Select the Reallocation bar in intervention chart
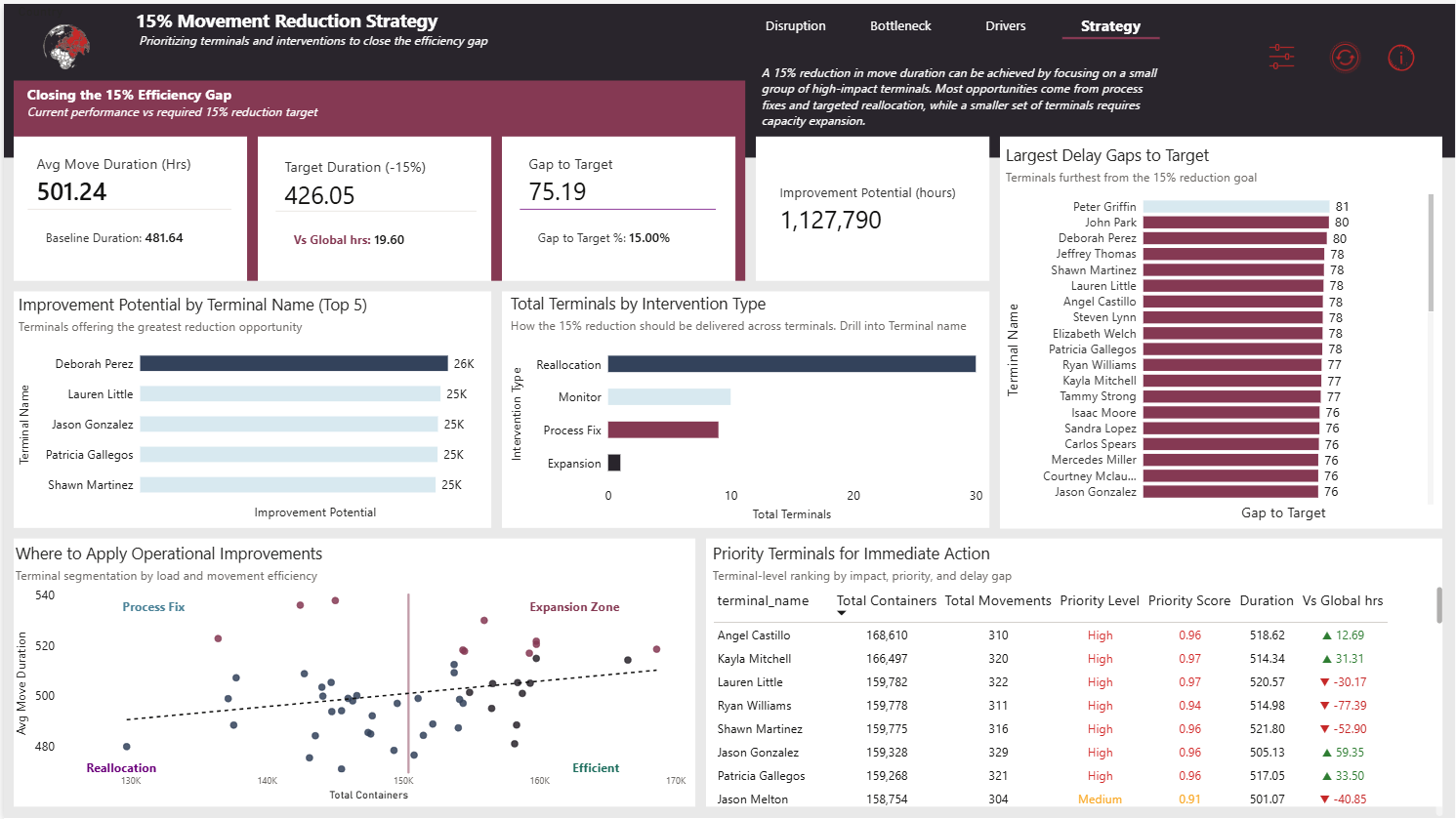1456x819 pixels. click(x=791, y=364)
